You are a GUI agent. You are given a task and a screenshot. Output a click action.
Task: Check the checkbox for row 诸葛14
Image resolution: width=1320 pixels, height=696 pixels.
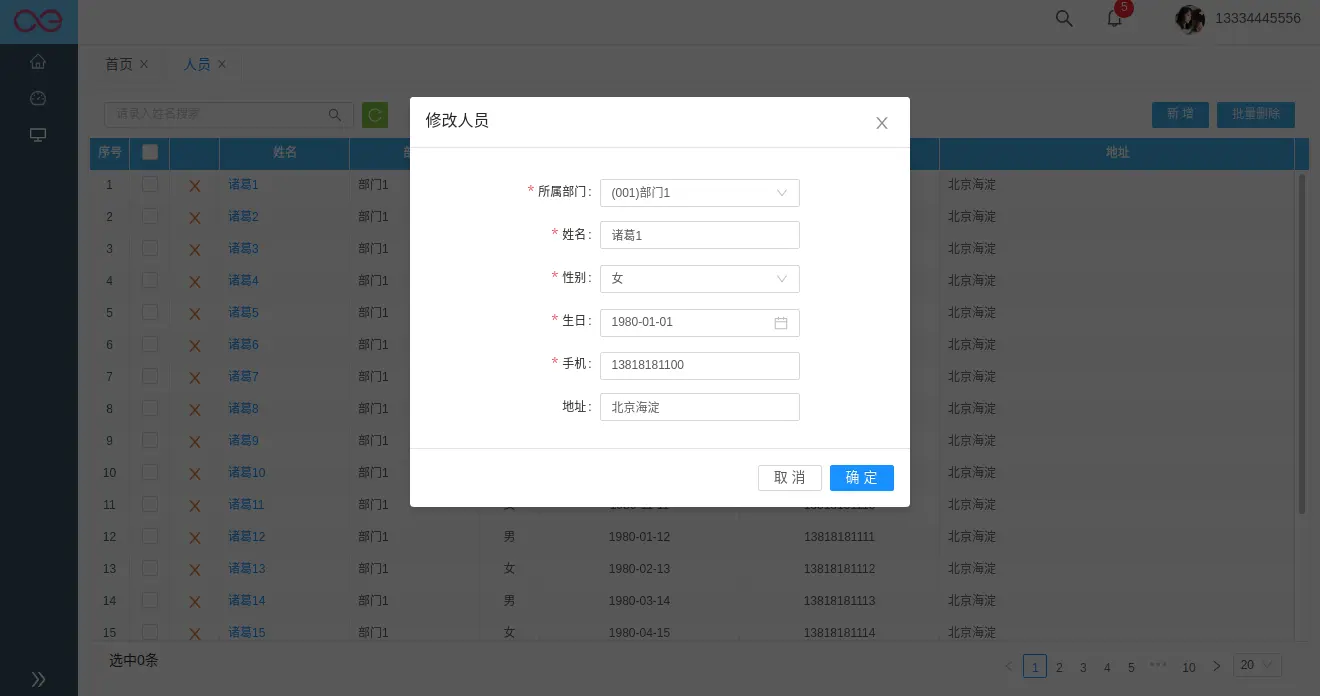coord(150,600)
